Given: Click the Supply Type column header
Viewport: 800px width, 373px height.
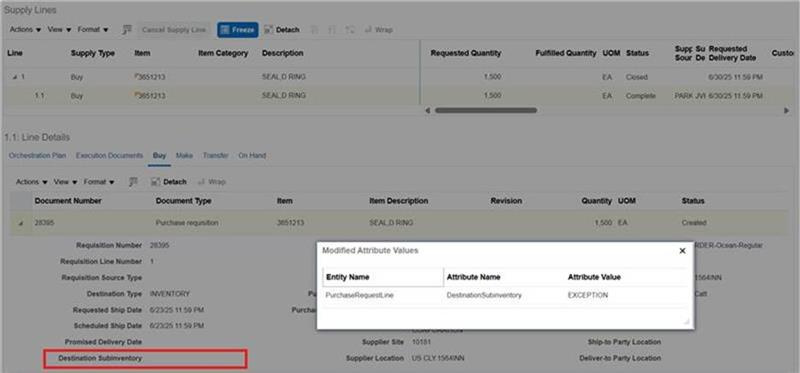Looking at the screenshot, I should [x=93, y=53].
